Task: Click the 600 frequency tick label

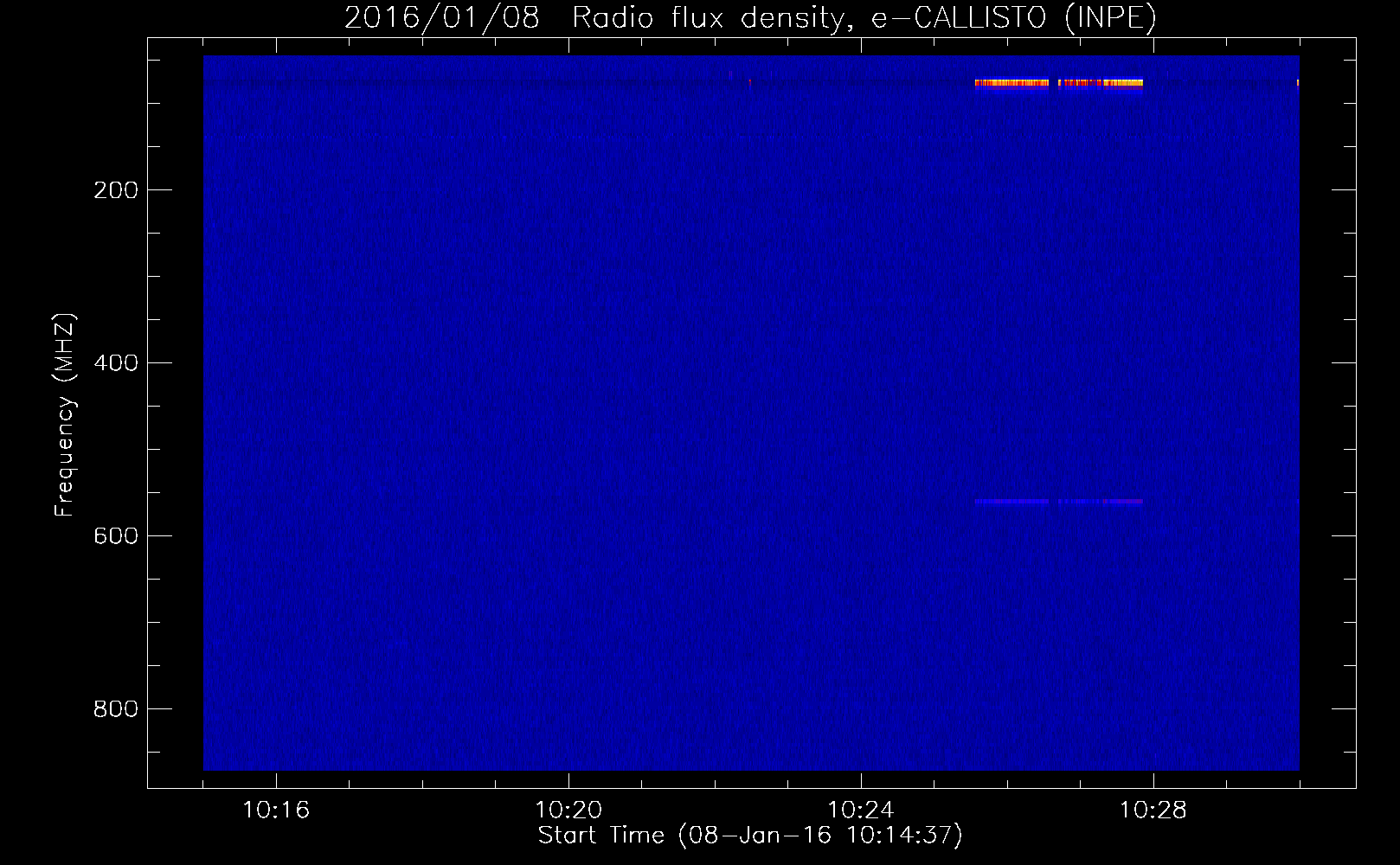Action: 116,536
